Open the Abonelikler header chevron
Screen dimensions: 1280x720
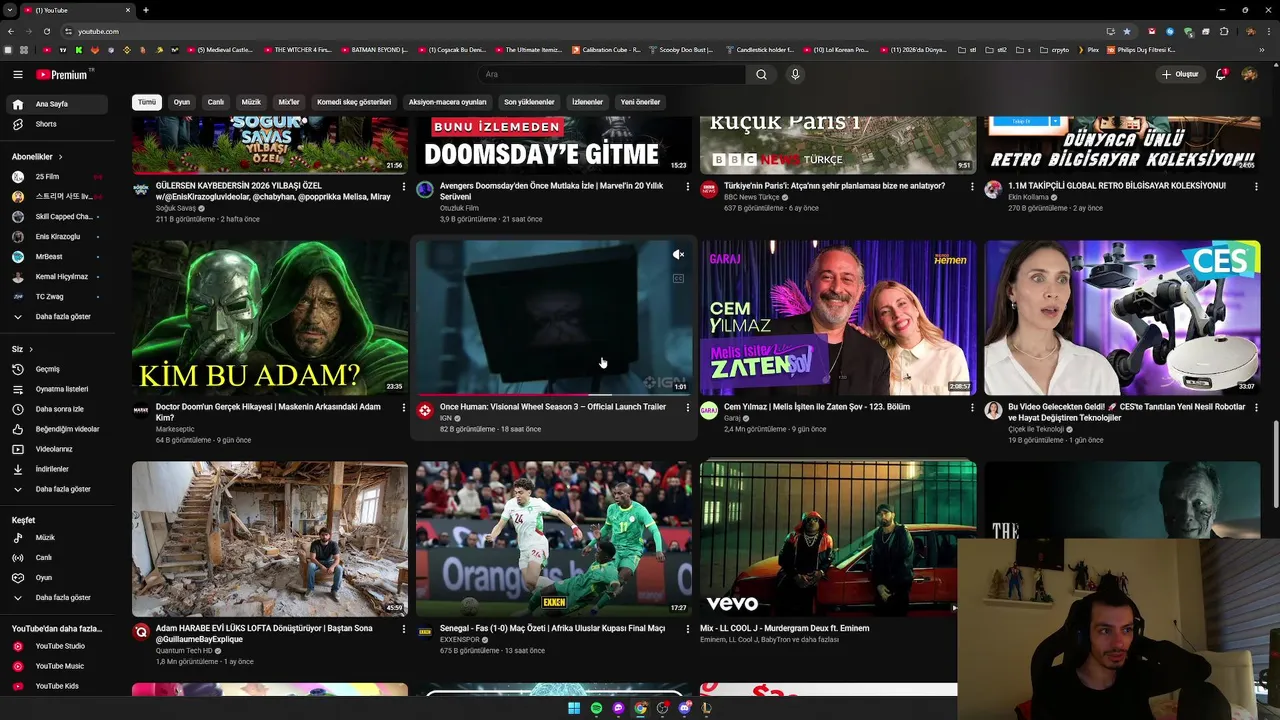pos(60,157)
